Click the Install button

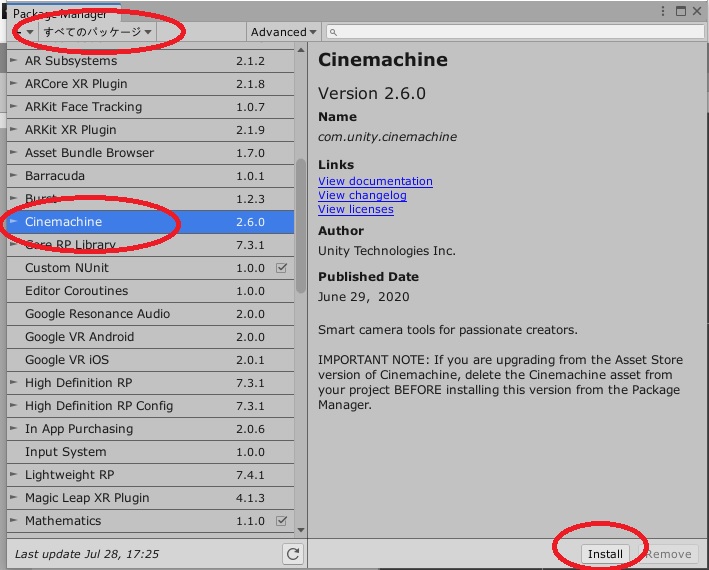point(605,554)
